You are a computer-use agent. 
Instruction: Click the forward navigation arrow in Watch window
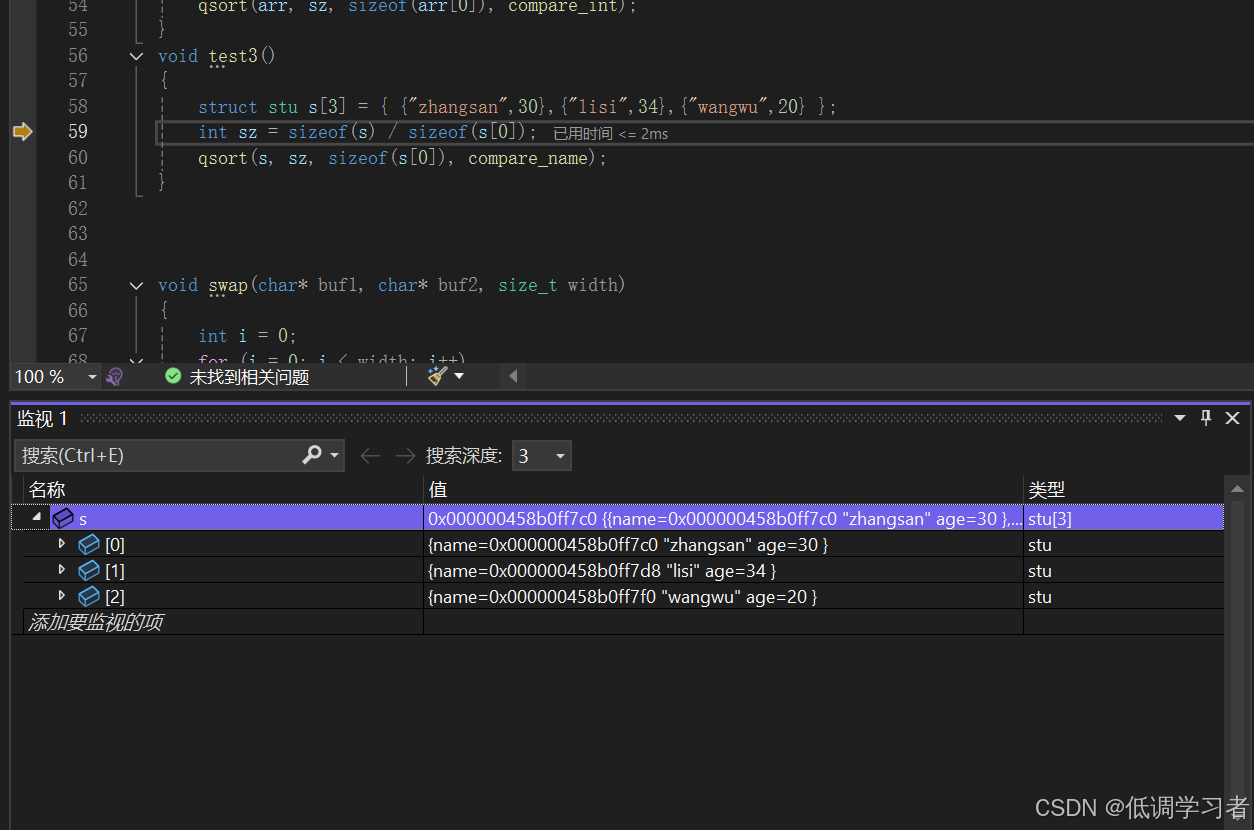(x=404, y=455)
